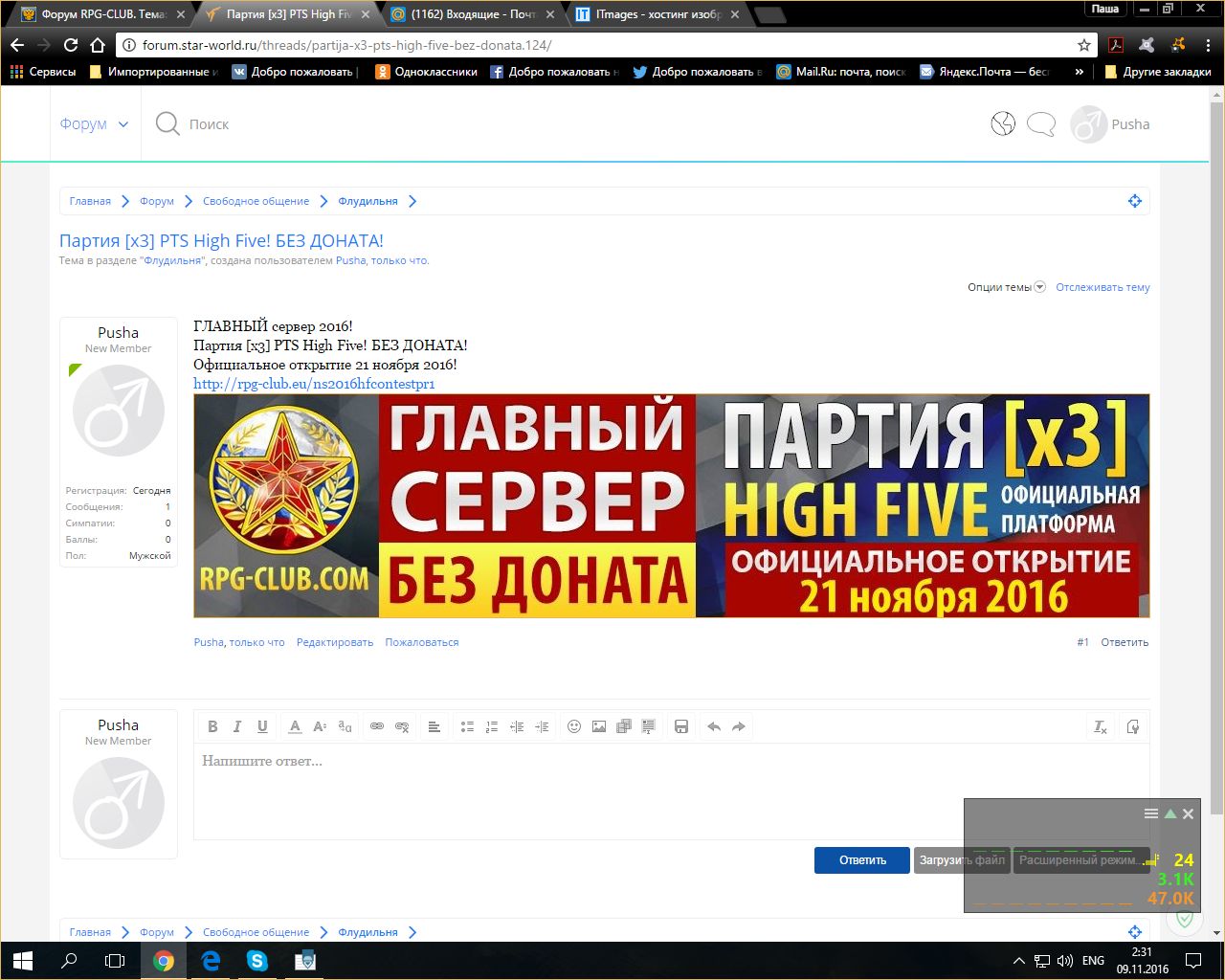This screenshot has width=1225, height=980.
Task: Close the Партия [x3] PTS browser tab
Action: 365,14
